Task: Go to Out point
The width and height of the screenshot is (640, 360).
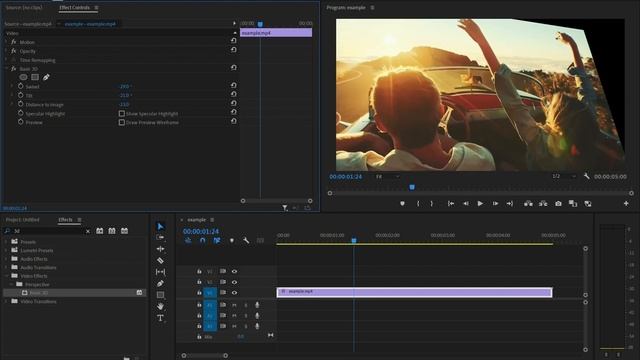Action: click(x=510, y=203)
